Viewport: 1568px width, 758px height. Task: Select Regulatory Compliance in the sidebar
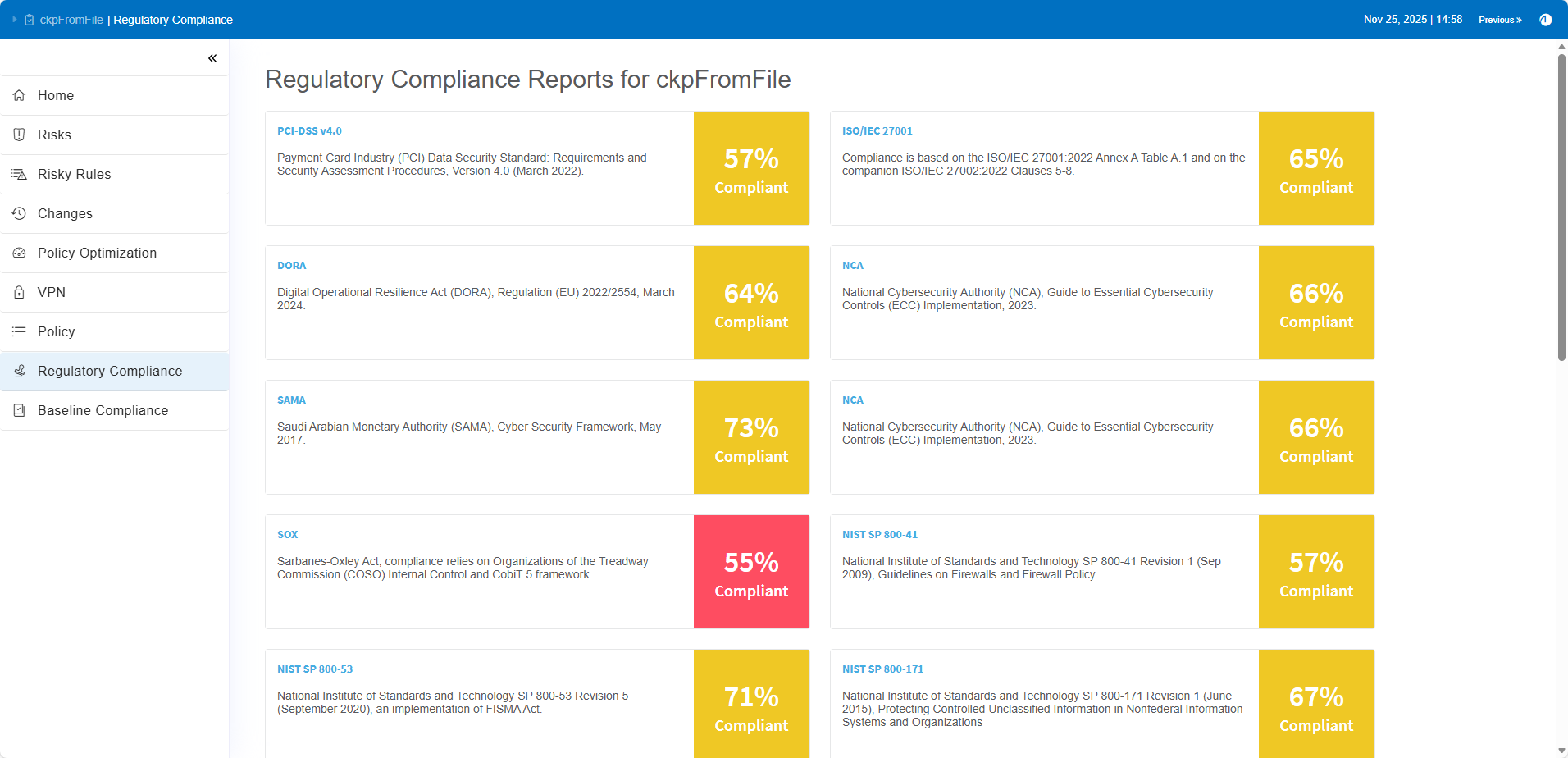(x=110, y=371)
